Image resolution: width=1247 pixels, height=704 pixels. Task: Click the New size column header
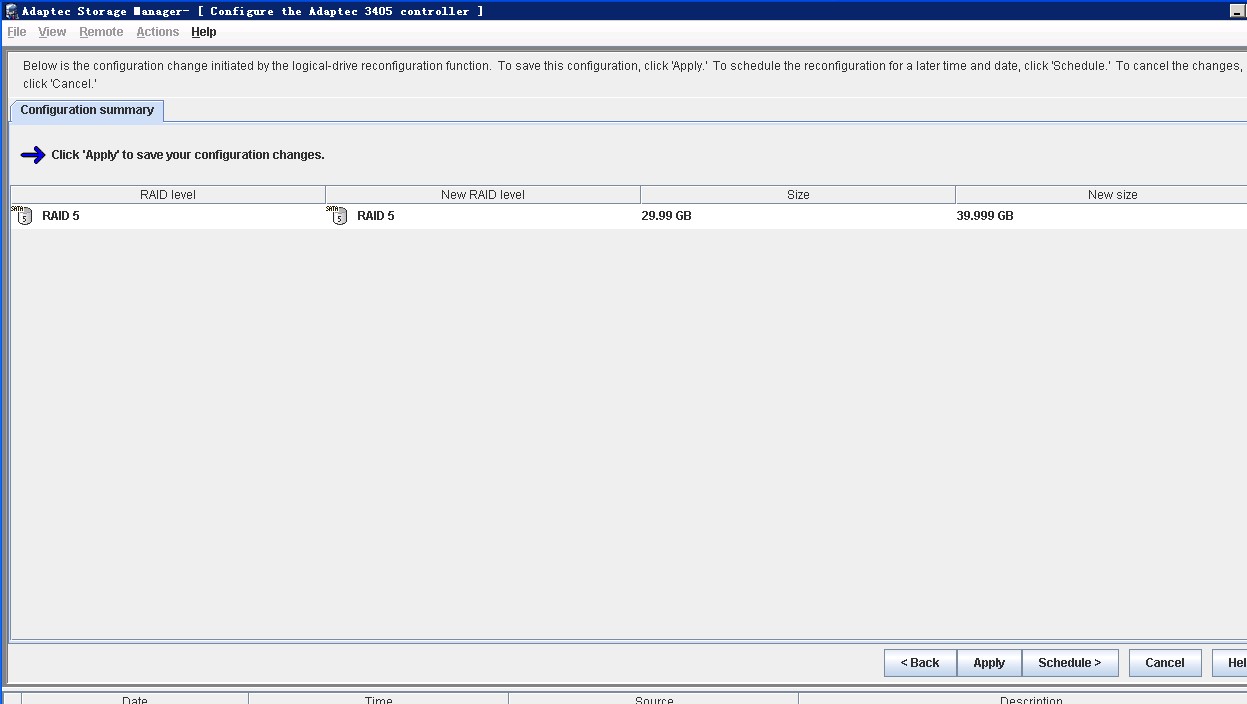point(1112,195)
